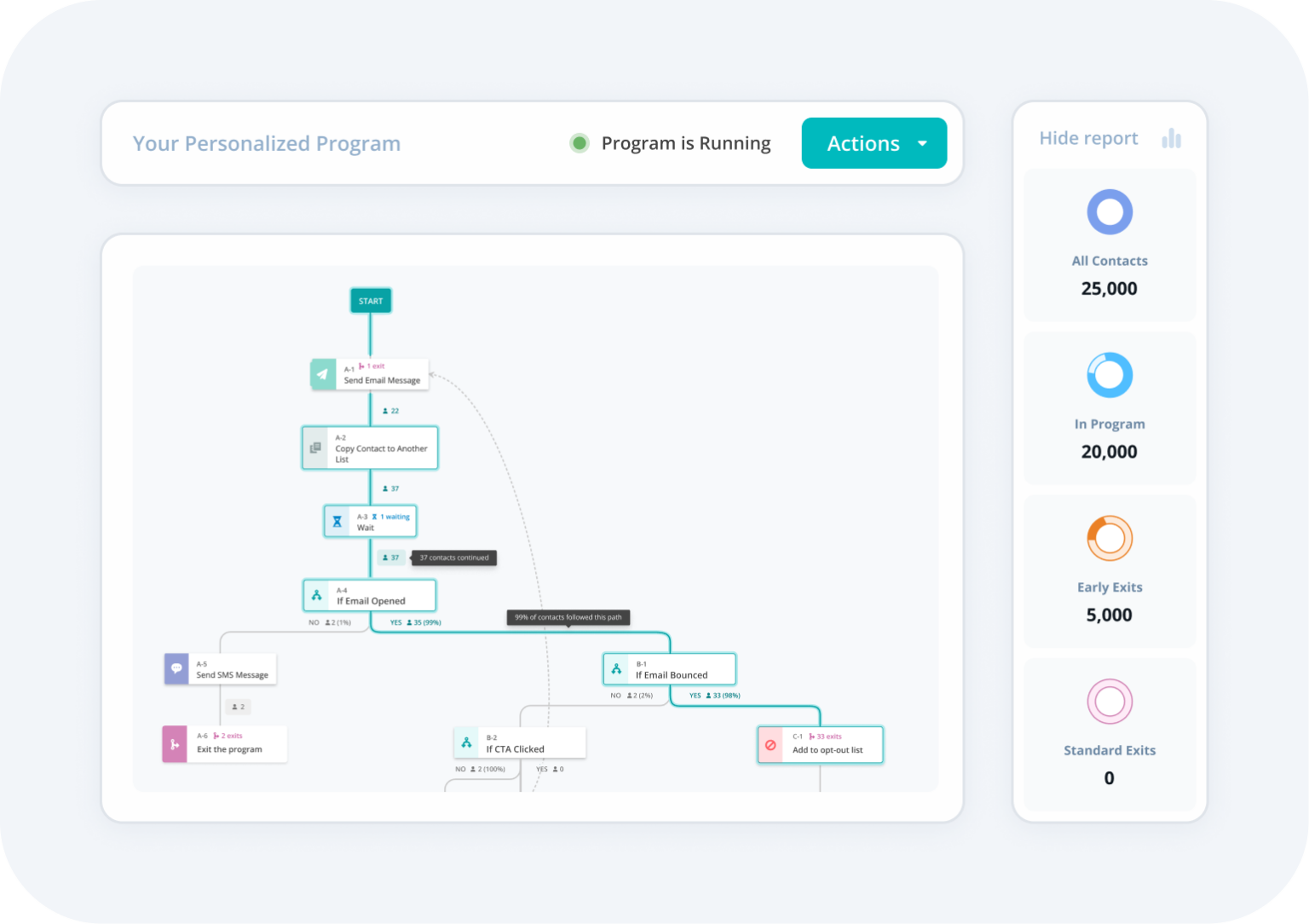Select the Exit the program icon
This screenshot has width=1309, height=924.
pyautogui.click(x=175, y=744)
